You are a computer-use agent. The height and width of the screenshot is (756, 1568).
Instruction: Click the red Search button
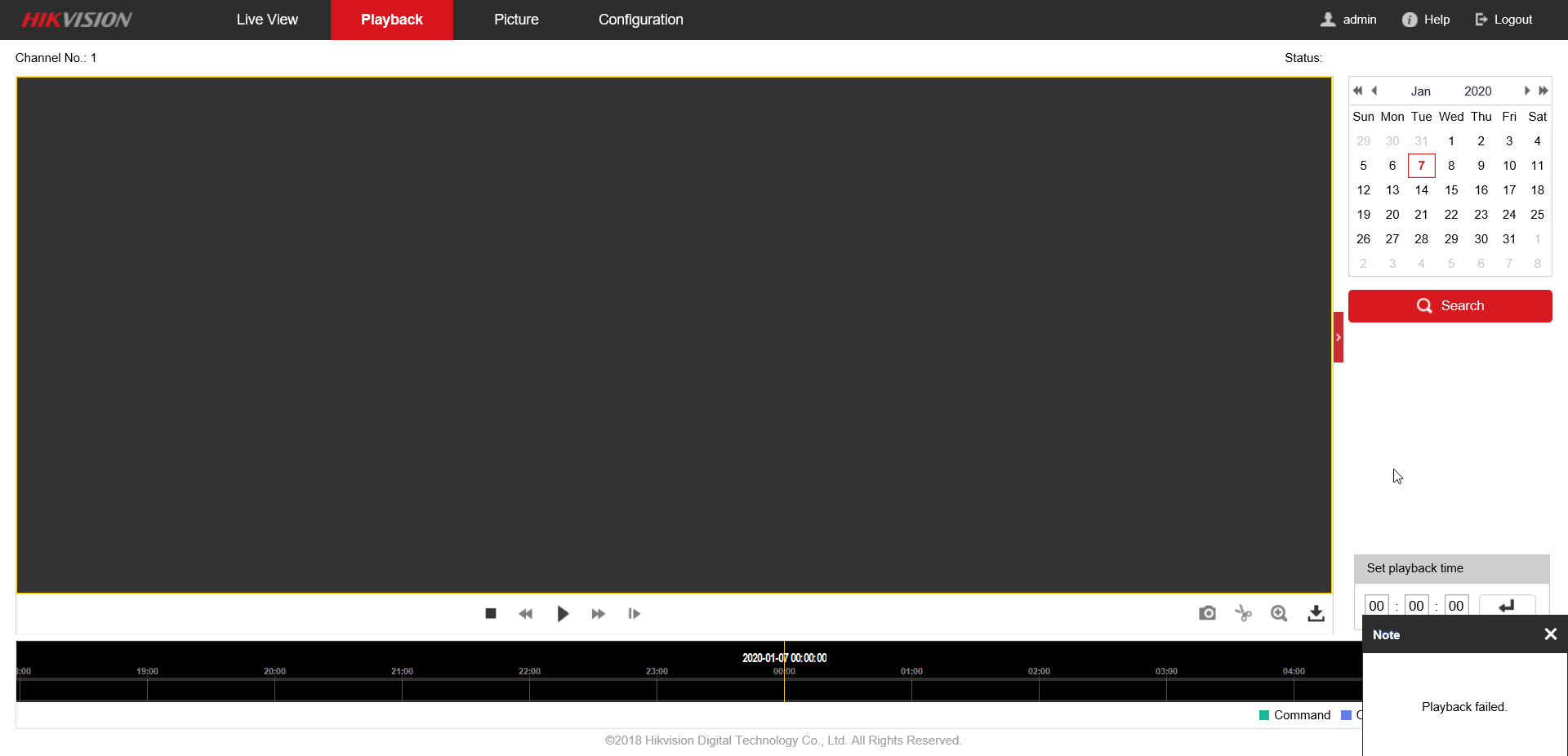click(1450, 305)
